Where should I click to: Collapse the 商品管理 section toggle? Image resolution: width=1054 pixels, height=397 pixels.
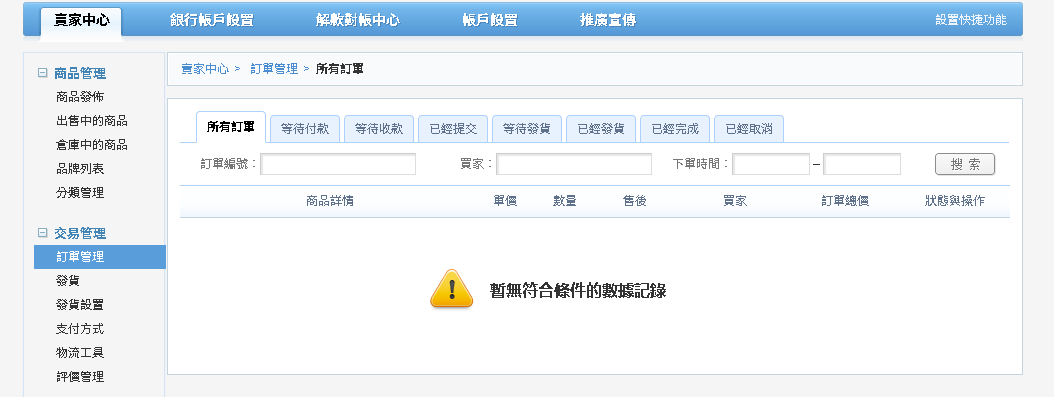(42, 73)
